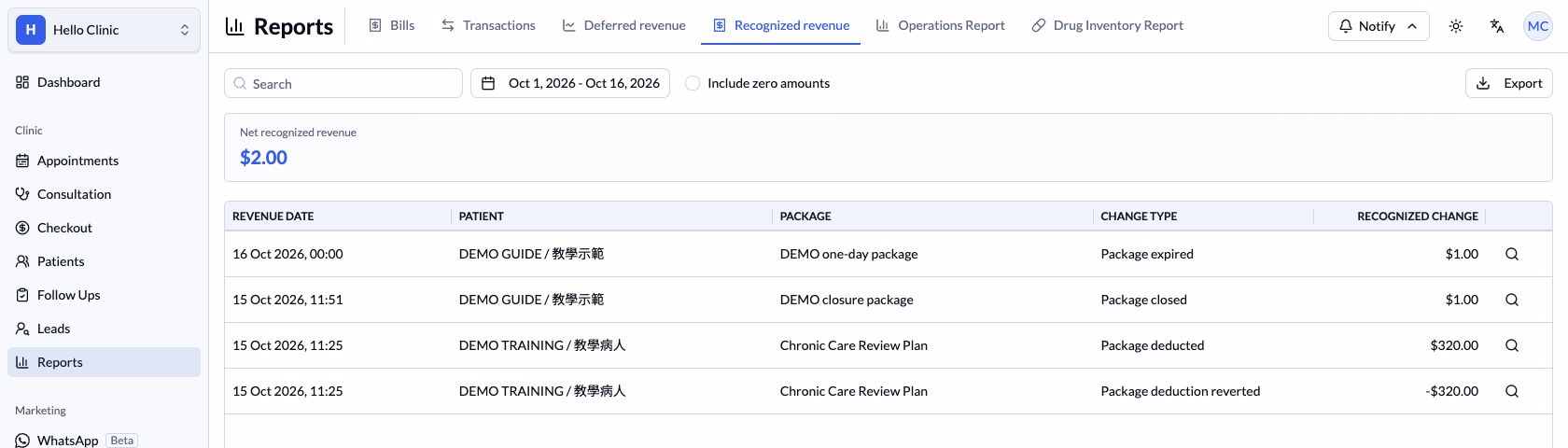
Task: Toggle the light/dark theme sun icon
Action: [x=1456, y=26]
